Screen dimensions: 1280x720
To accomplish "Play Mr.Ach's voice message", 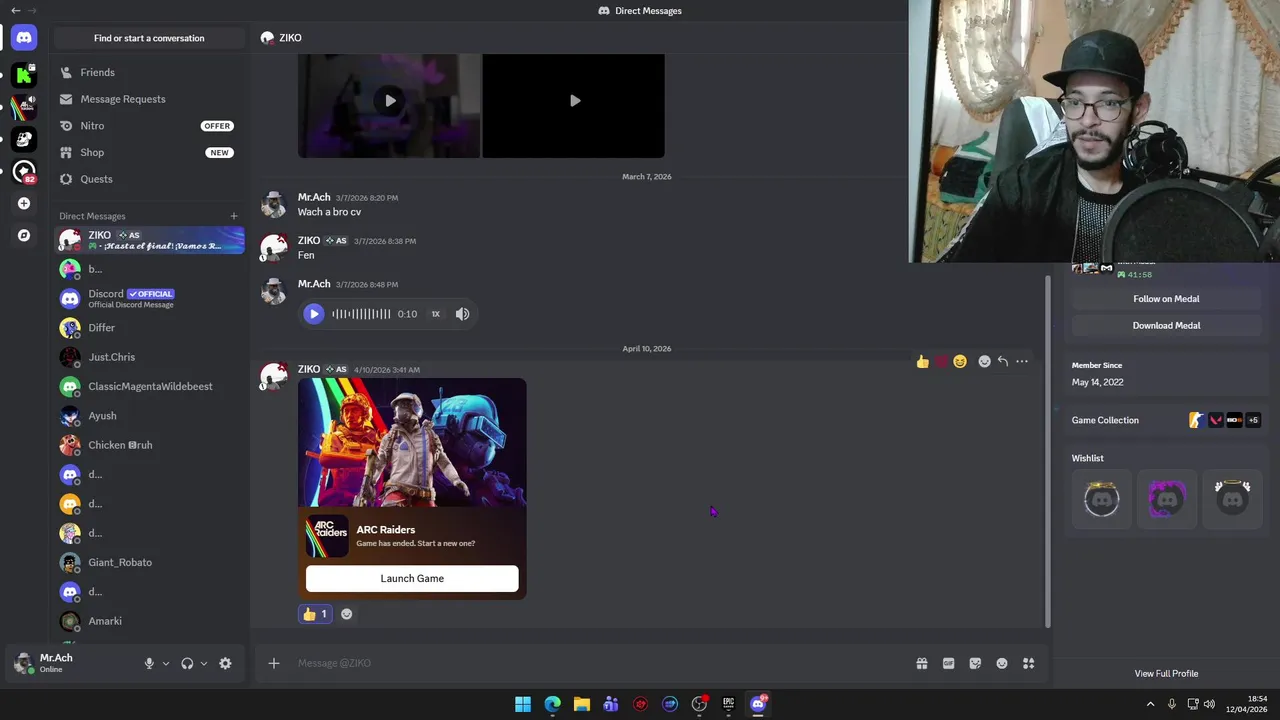I will 314,314.
